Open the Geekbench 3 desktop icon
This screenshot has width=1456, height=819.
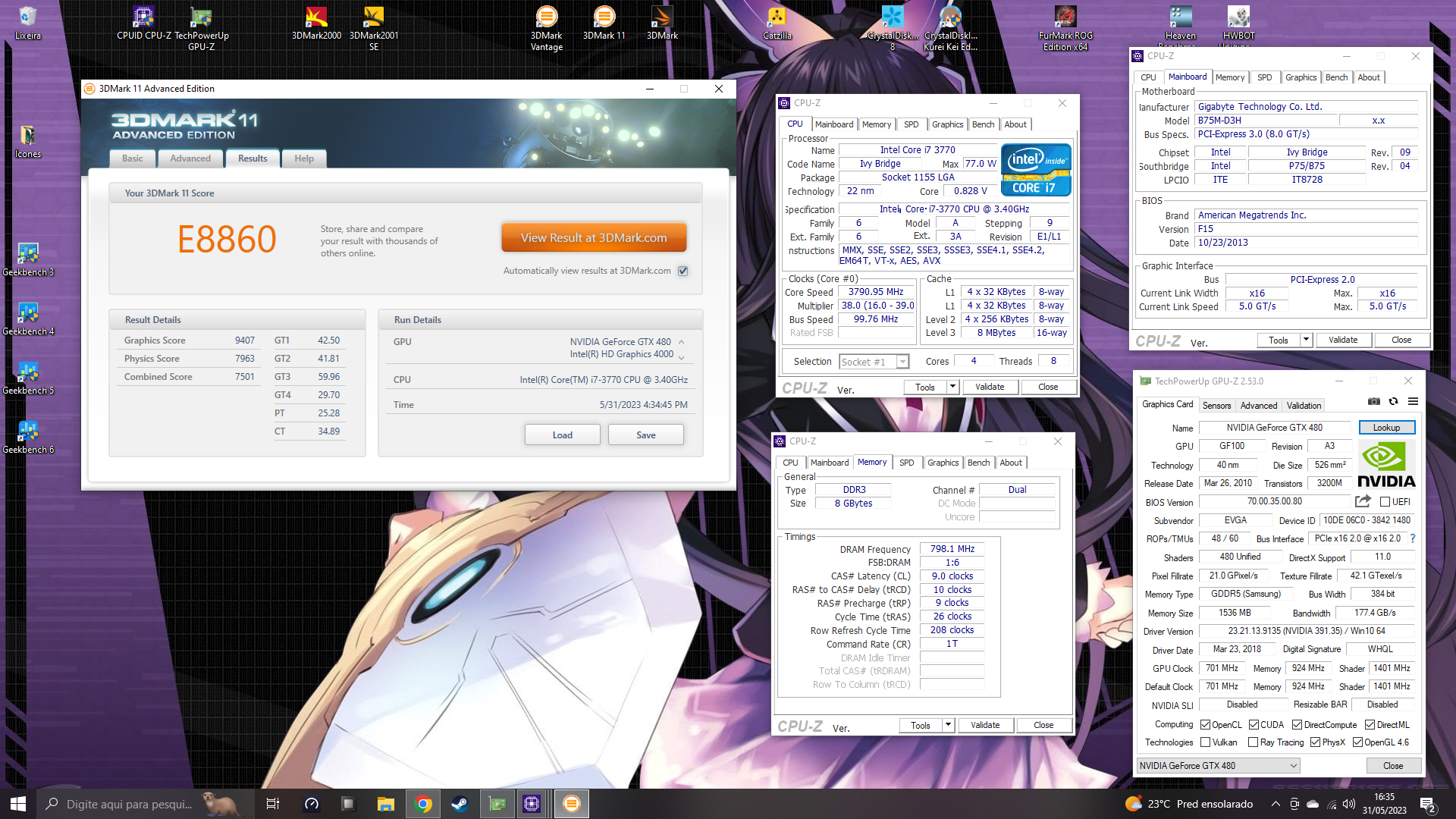point(28,260)
